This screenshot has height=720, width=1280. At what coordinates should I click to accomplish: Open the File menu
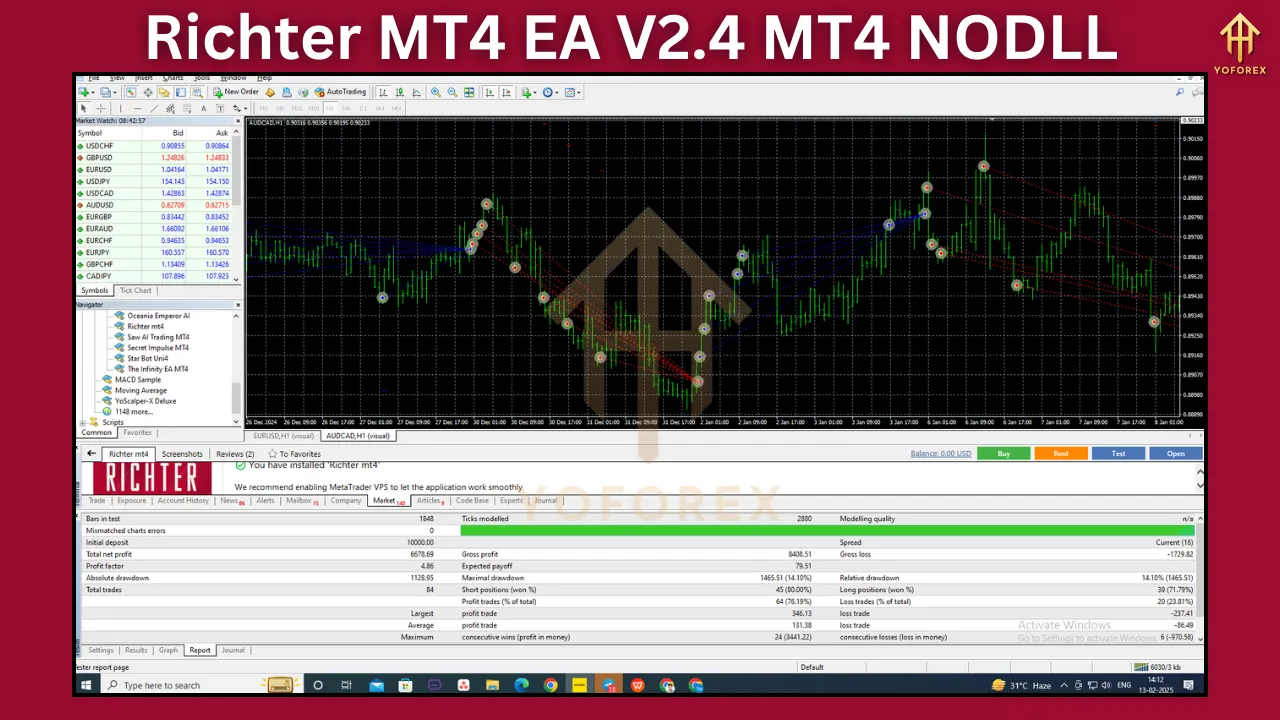click(x=93, y=77)
